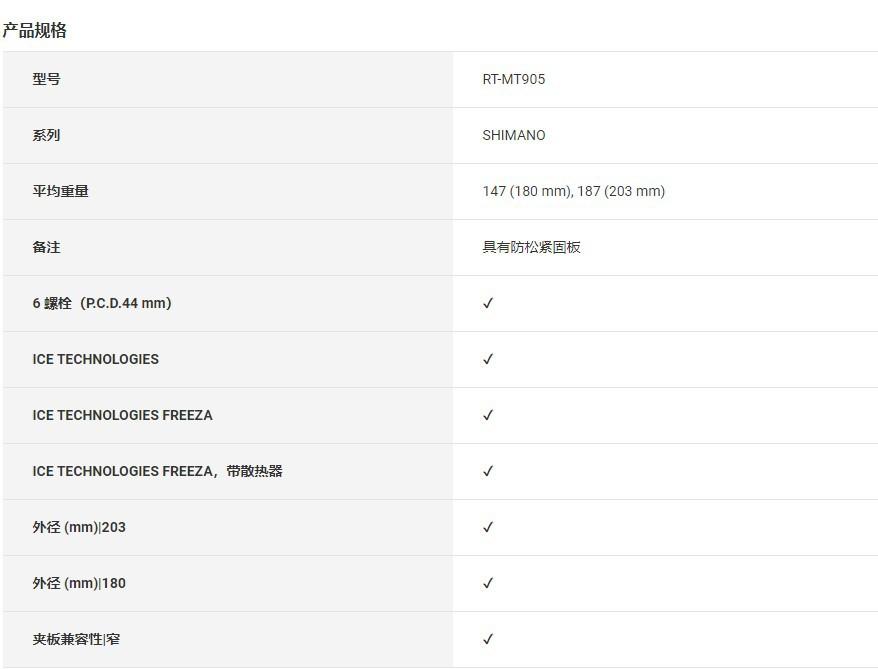The height and width of the screenshot is (669, 878).
Task: Click the 平均重量 row label
Action: (60, 191)
